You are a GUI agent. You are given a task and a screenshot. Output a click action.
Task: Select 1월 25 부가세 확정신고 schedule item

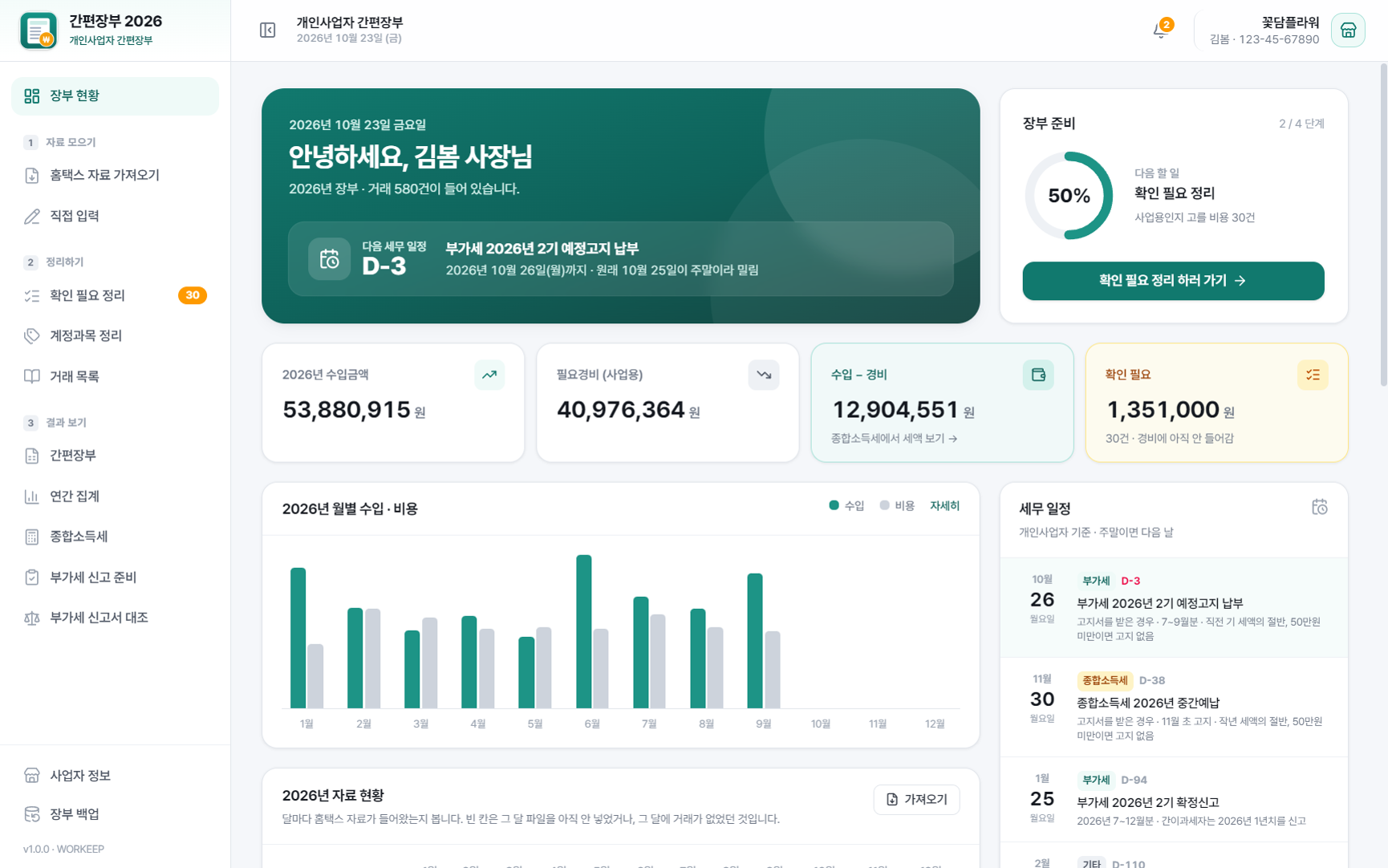1173,800
